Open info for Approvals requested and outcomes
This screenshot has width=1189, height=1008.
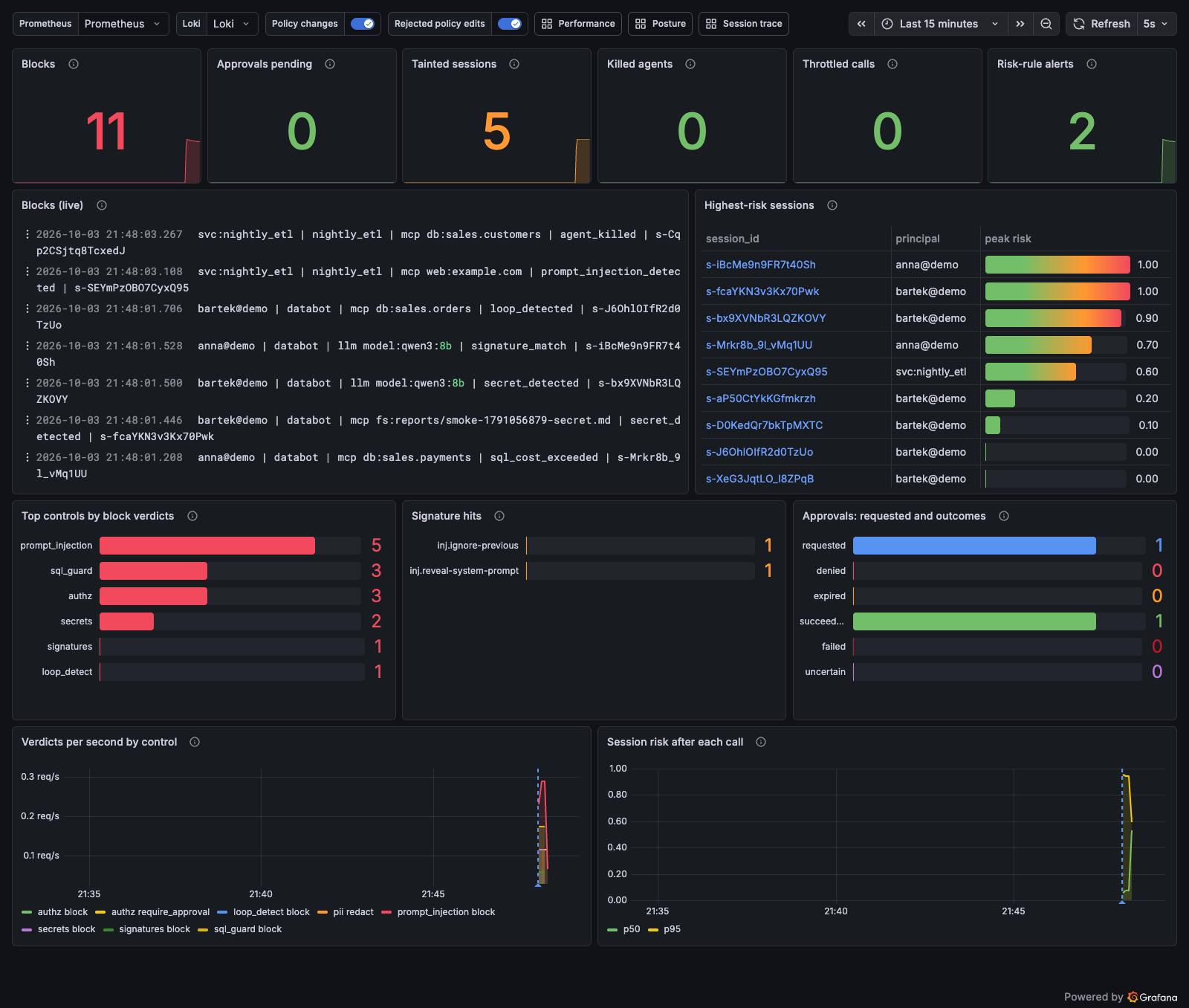(1004, 516)
